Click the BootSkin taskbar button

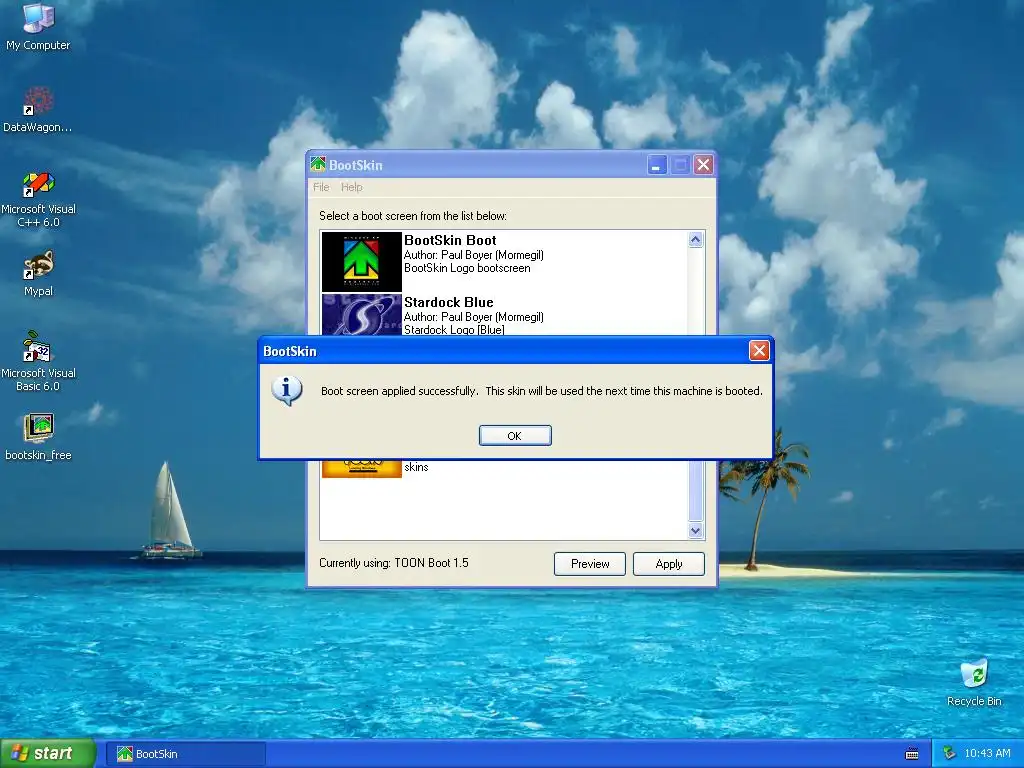pyautogui.click(x=186, y=754)
